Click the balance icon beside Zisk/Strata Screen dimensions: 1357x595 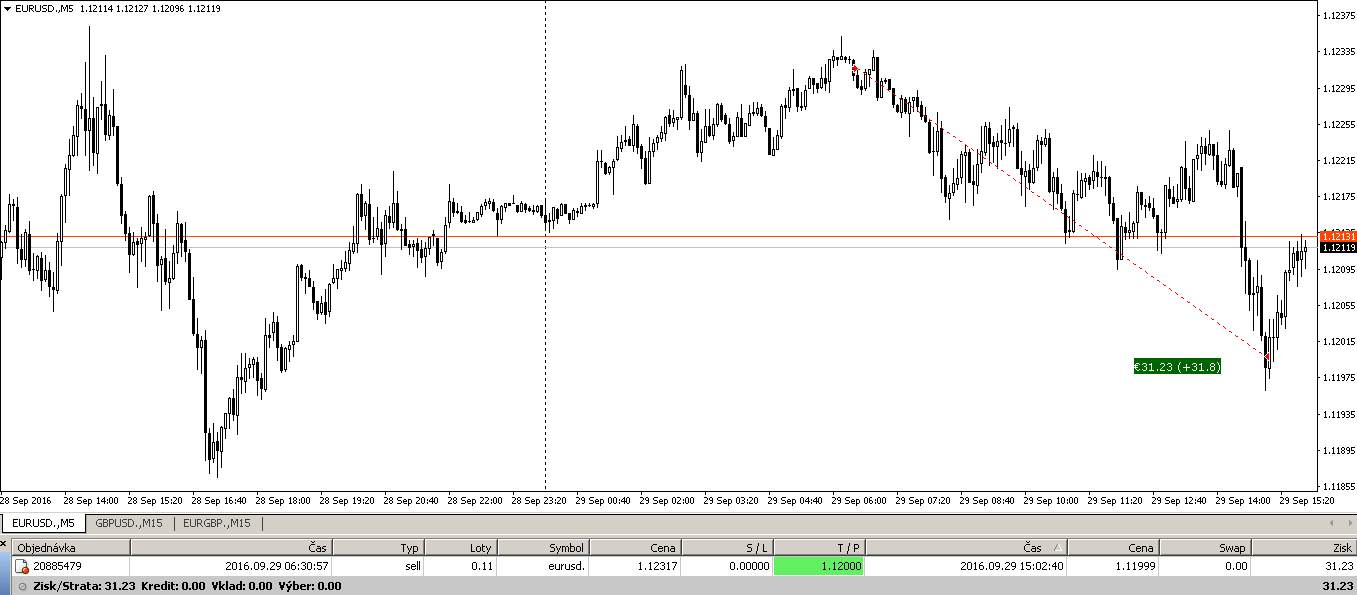pos(22,586)
